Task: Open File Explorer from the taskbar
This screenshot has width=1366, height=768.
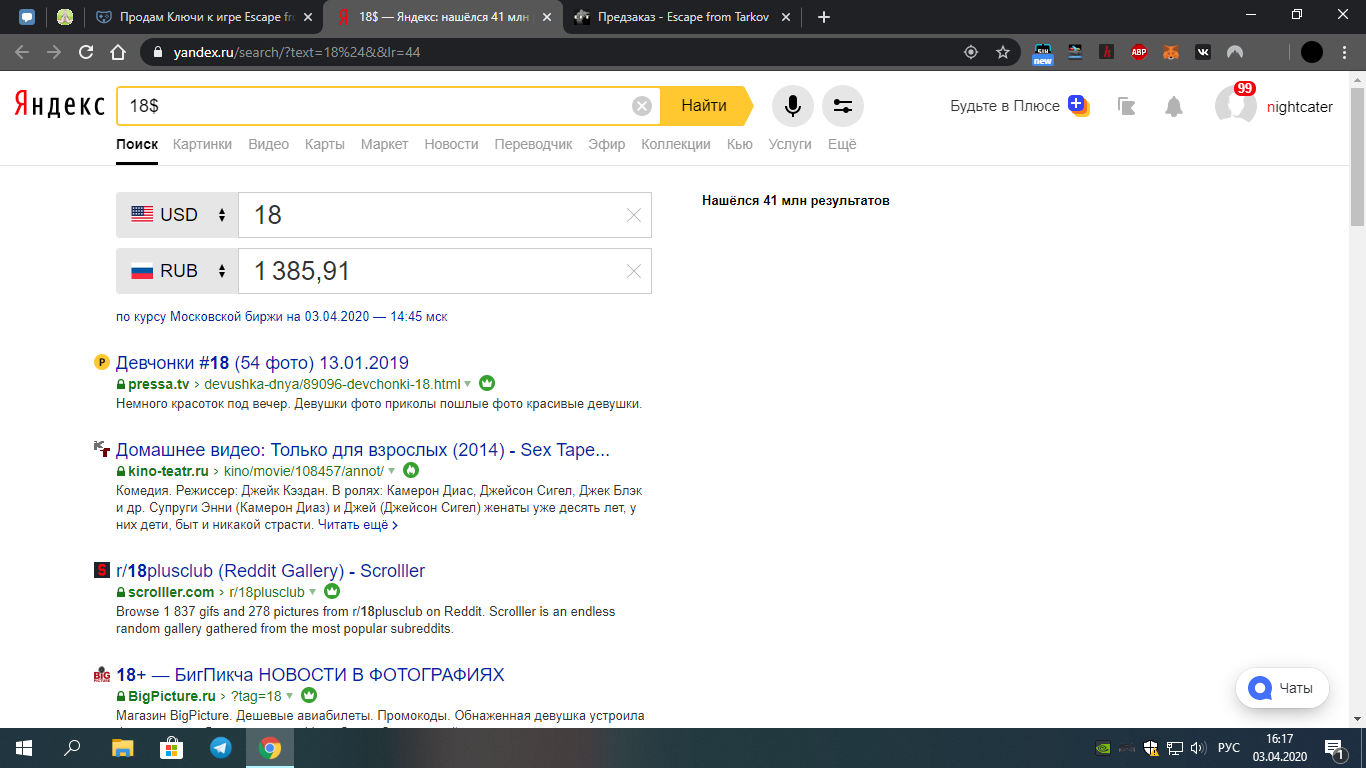Action: [122, 748]
